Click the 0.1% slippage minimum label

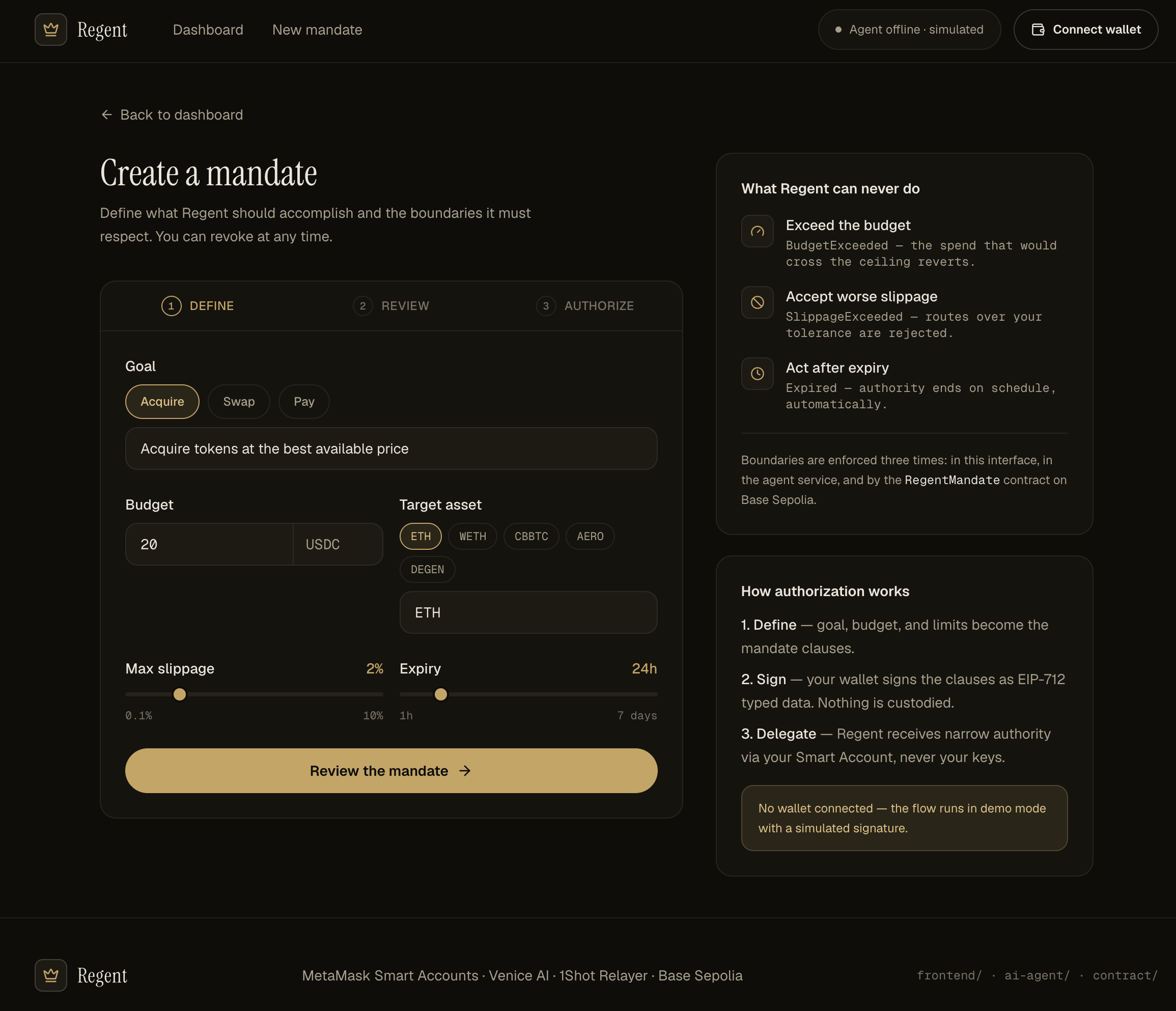(x=138, y=715)
